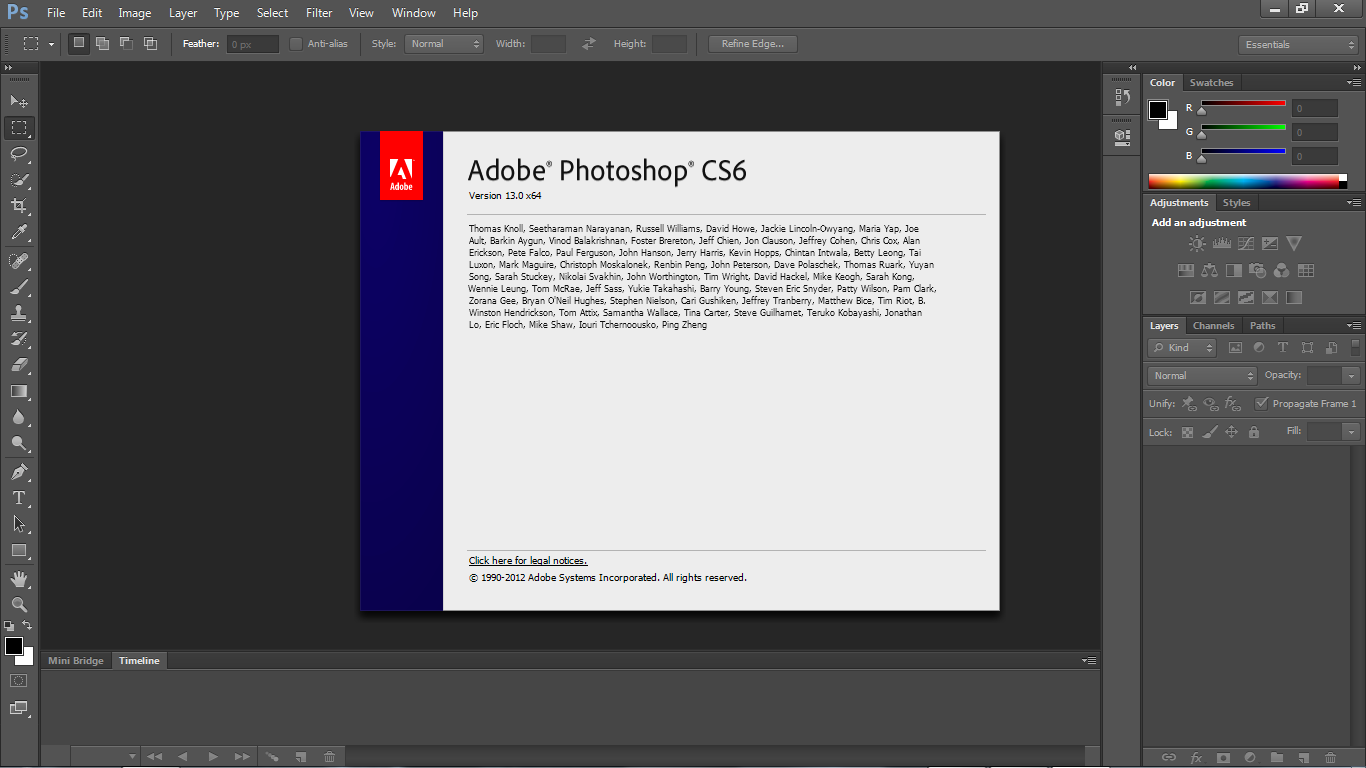Switch to the Mini Bridge tab
Image resolution: width=1366 pixels, height=768 pixels.
coord(76,661)
